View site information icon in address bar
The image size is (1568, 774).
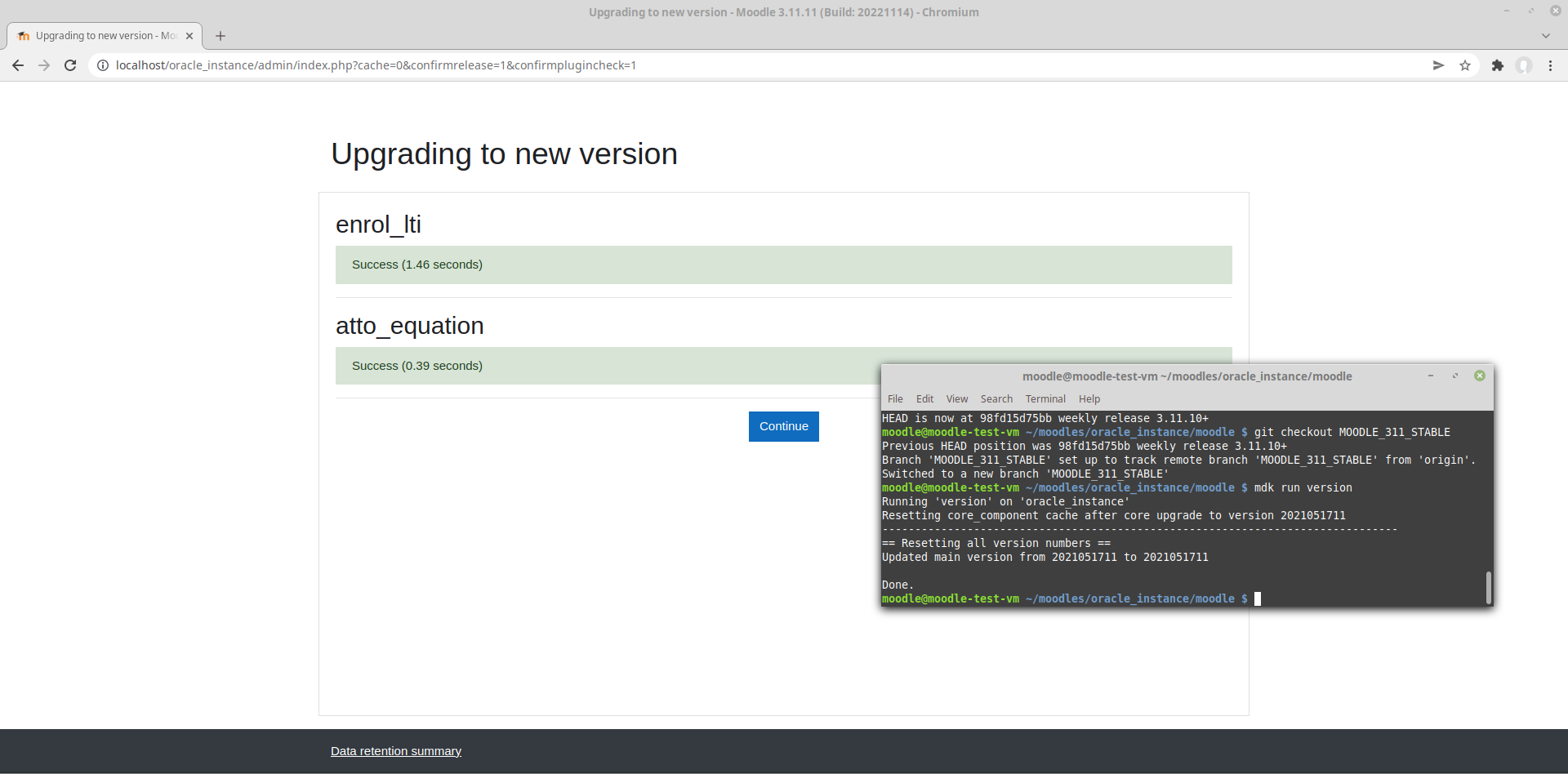click(103, 65)
